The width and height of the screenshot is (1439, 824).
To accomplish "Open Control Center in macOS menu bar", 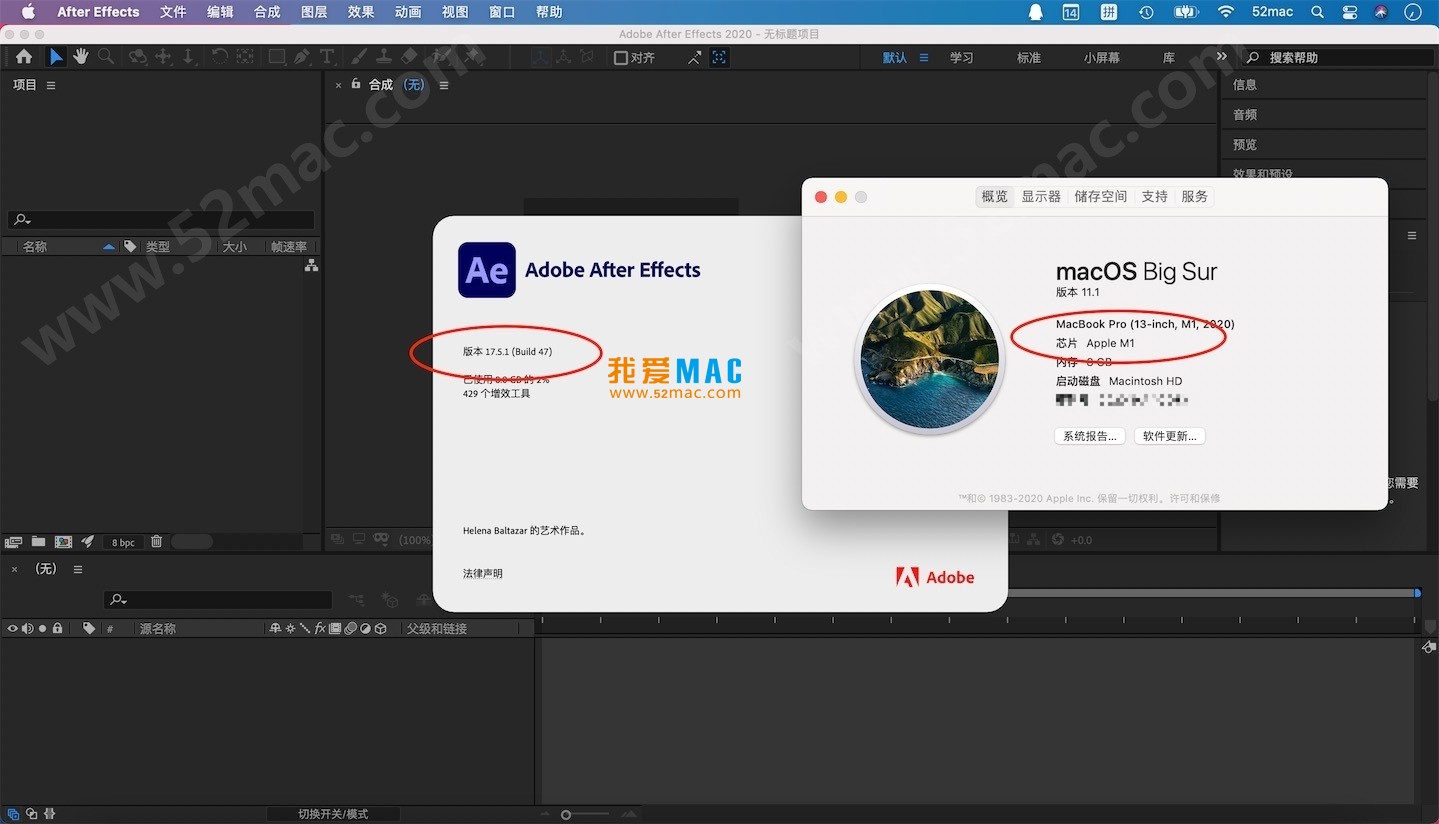I will (1350, 12).
